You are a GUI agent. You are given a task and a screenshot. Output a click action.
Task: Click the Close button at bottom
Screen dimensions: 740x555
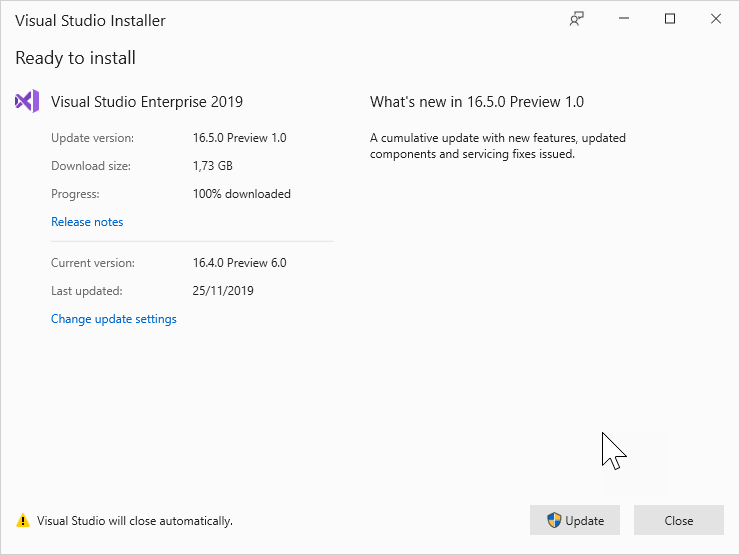pos(679,520)
